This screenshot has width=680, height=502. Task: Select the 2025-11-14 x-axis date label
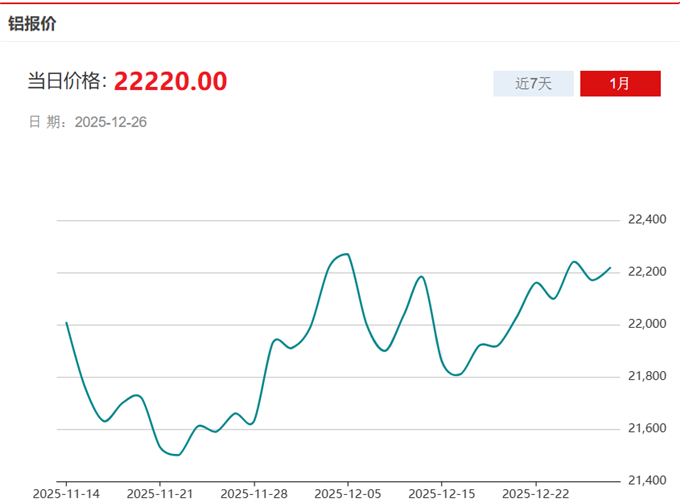click(x=65, y=493)
